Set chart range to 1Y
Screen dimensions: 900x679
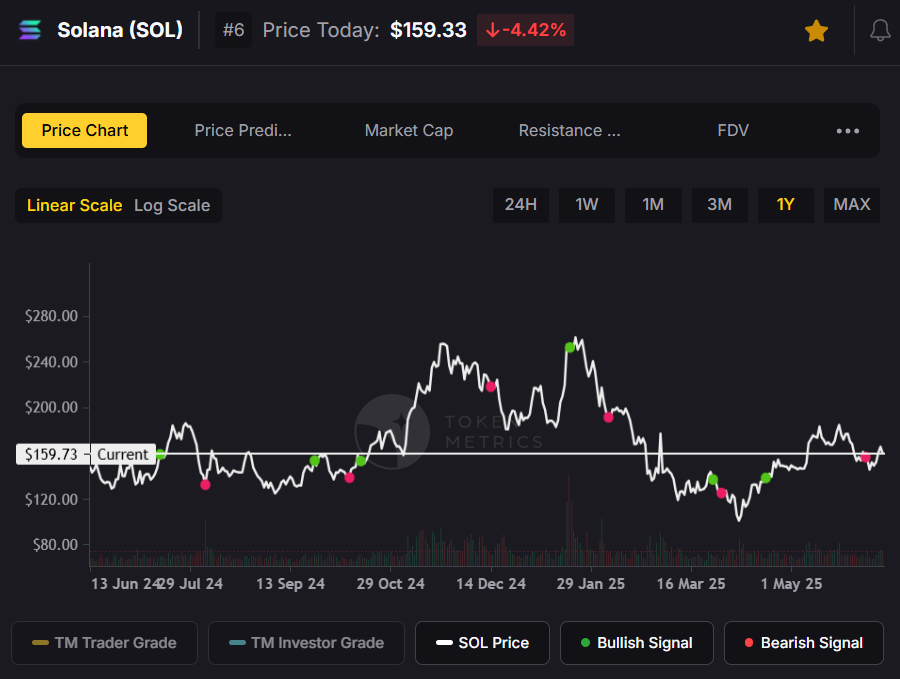pyautogui.click(x=785, y=204)
